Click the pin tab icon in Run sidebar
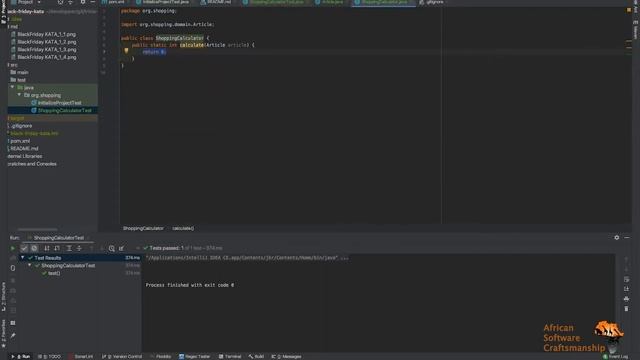Image resolution: width=640 pixels, height=360 pixels. coord(13,335)
